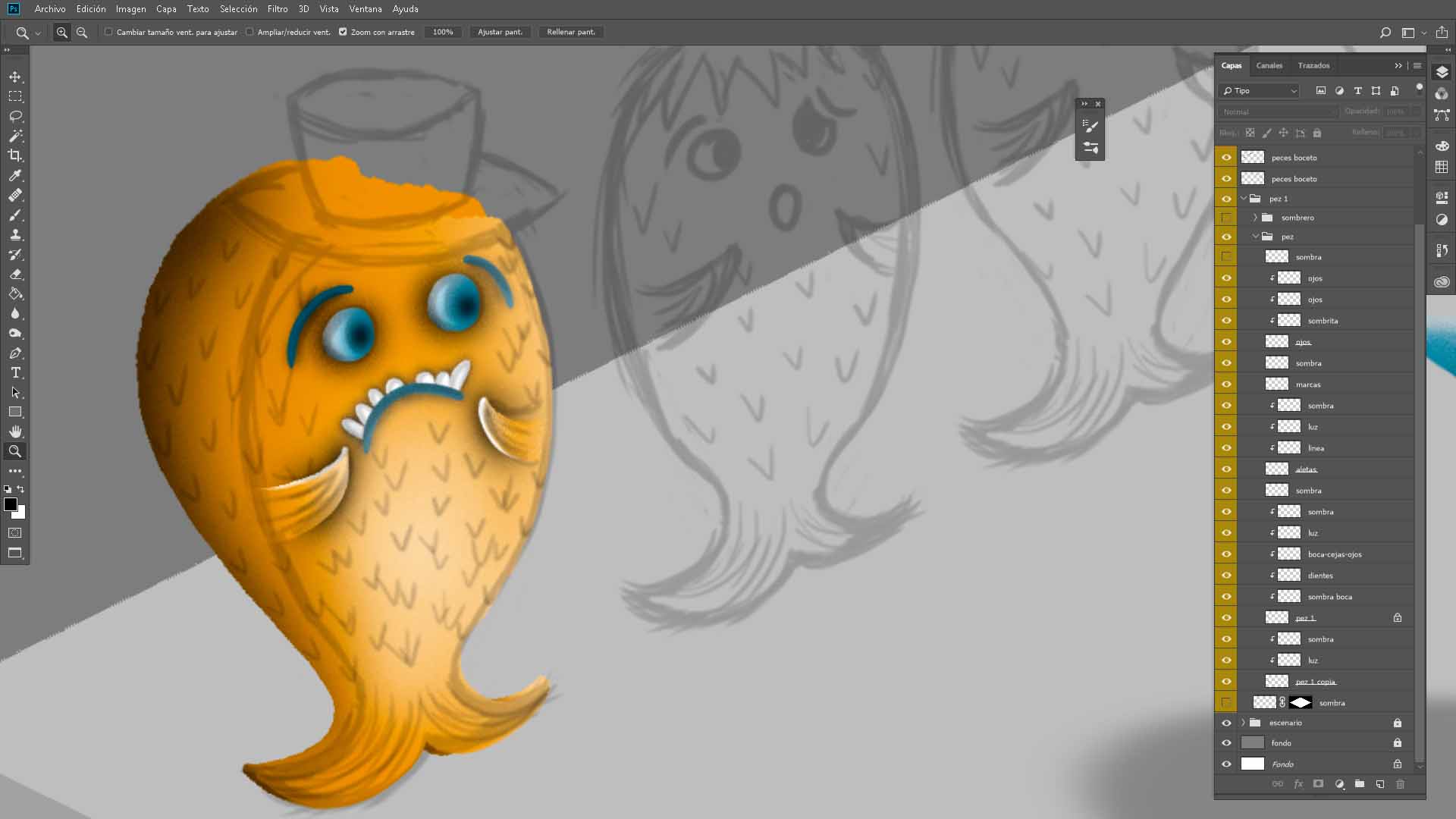Screen dimensions: 1456x819
Task: Hide the dientes layer
Action: [x=1226, y=576]
